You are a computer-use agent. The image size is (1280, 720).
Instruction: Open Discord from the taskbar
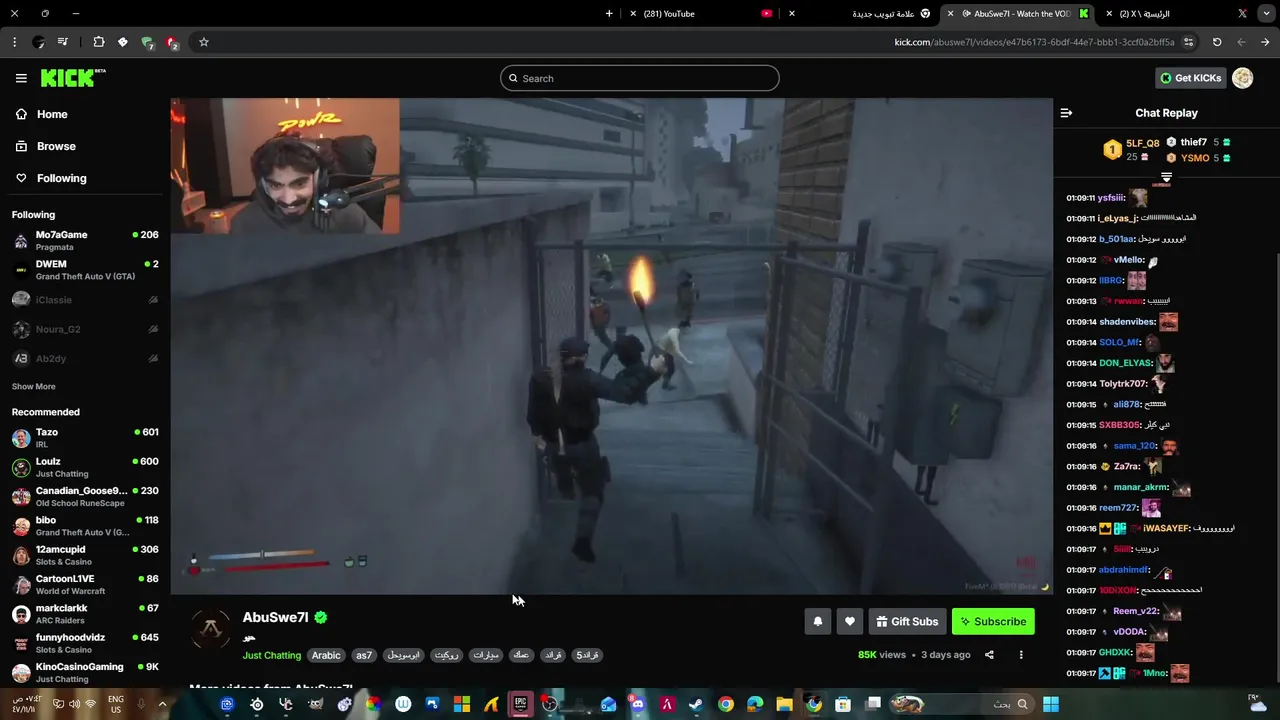tap(638, 704)
